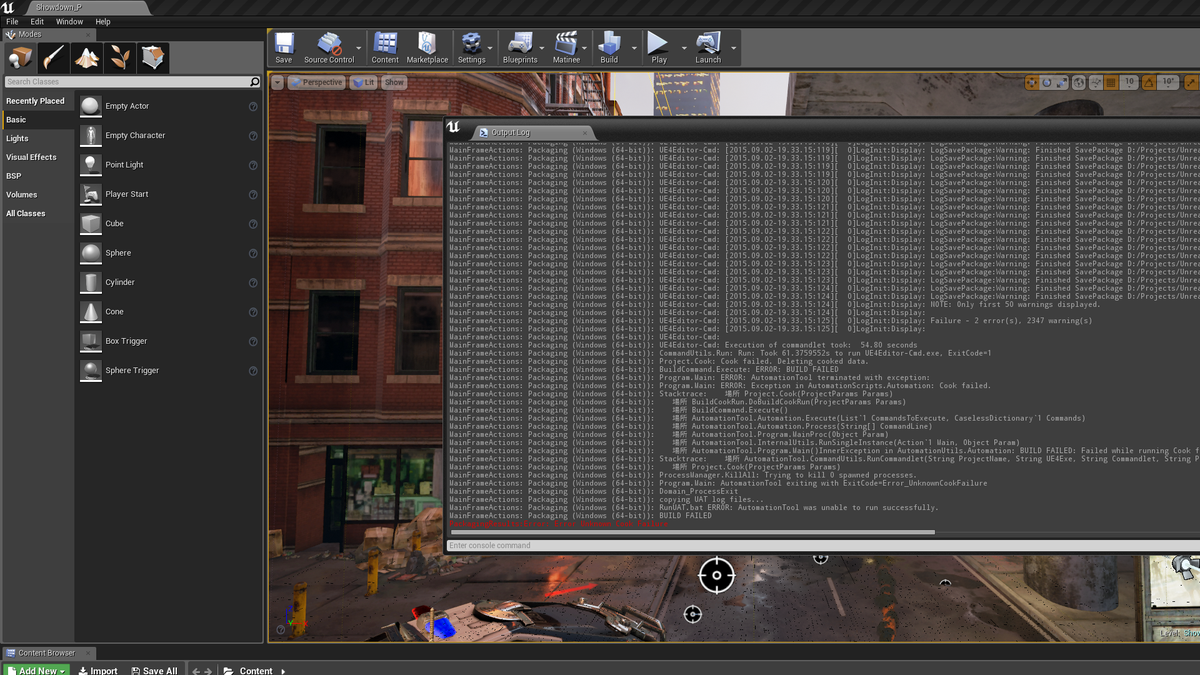Expand the Source Control dropdown arrow
1200x675 pixels.
[x=359, y=47]
